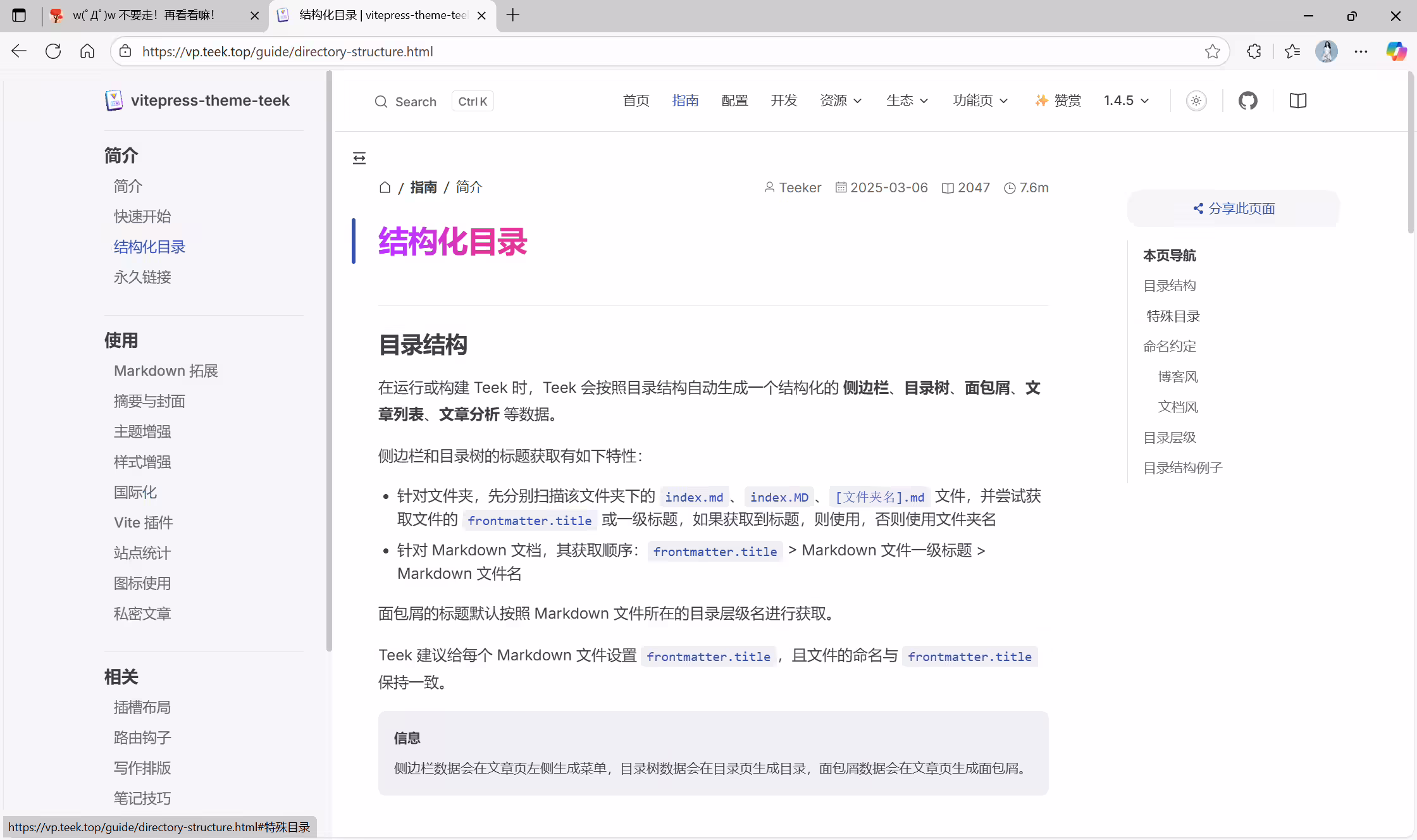
Task: Add page to favorites star icon
Action: 1212,51
